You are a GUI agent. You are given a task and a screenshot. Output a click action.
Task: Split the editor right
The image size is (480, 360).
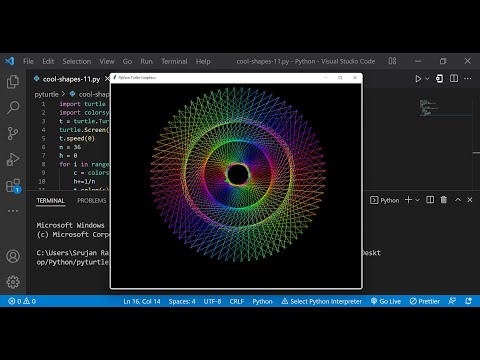tap(454, 79)
